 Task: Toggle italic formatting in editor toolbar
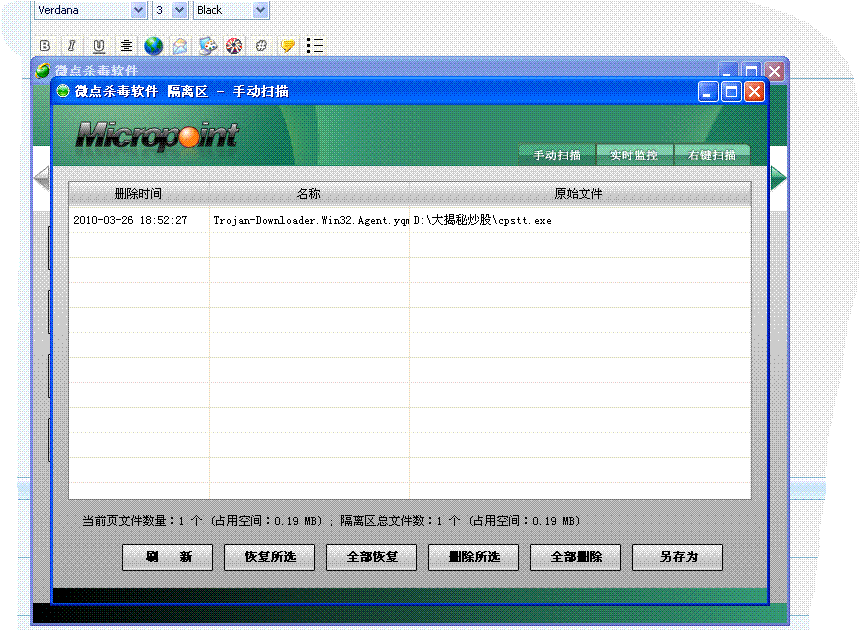[71, 46]
